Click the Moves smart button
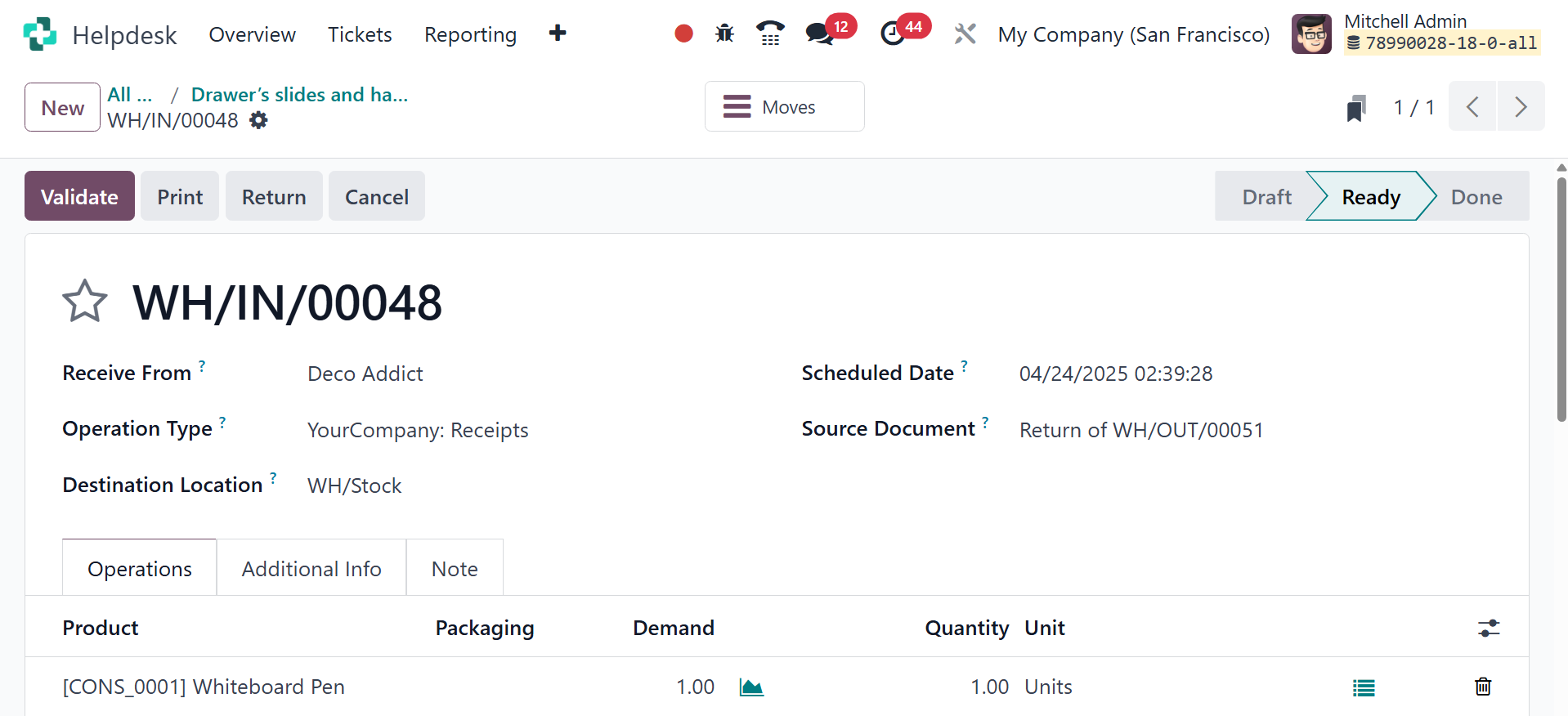This screenshot has width=1568, height=716. tap(784, 107)
